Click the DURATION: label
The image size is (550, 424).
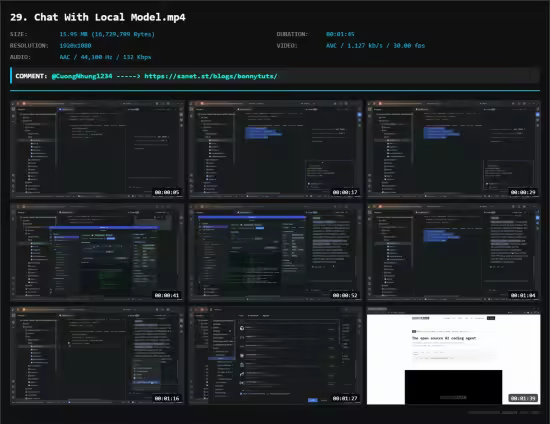pyautogui.click(x=292, y=34)
